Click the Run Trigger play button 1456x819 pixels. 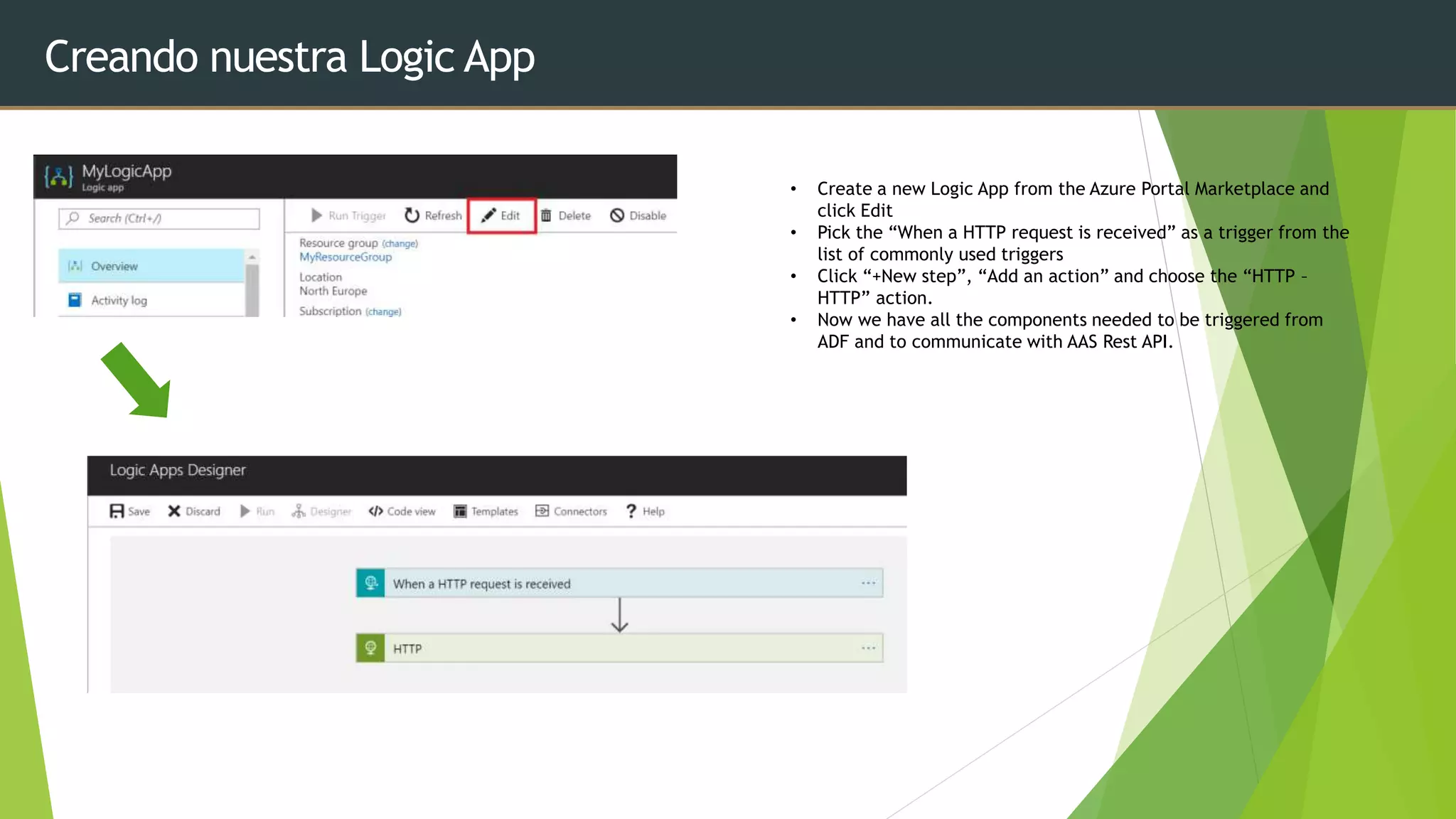tap(348, 215)
